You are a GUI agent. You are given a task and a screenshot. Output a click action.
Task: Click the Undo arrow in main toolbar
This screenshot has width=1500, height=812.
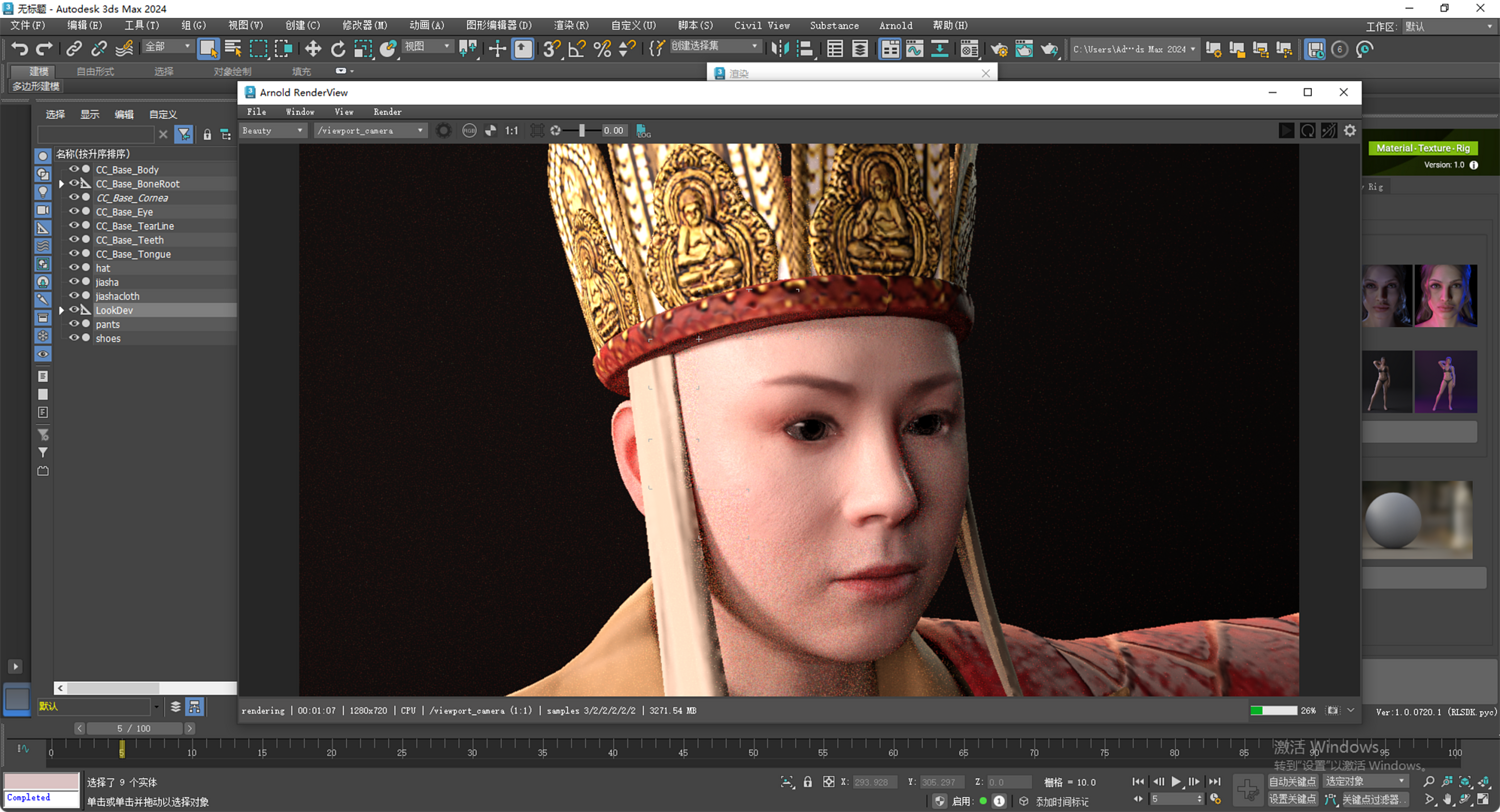pos(19,48)
